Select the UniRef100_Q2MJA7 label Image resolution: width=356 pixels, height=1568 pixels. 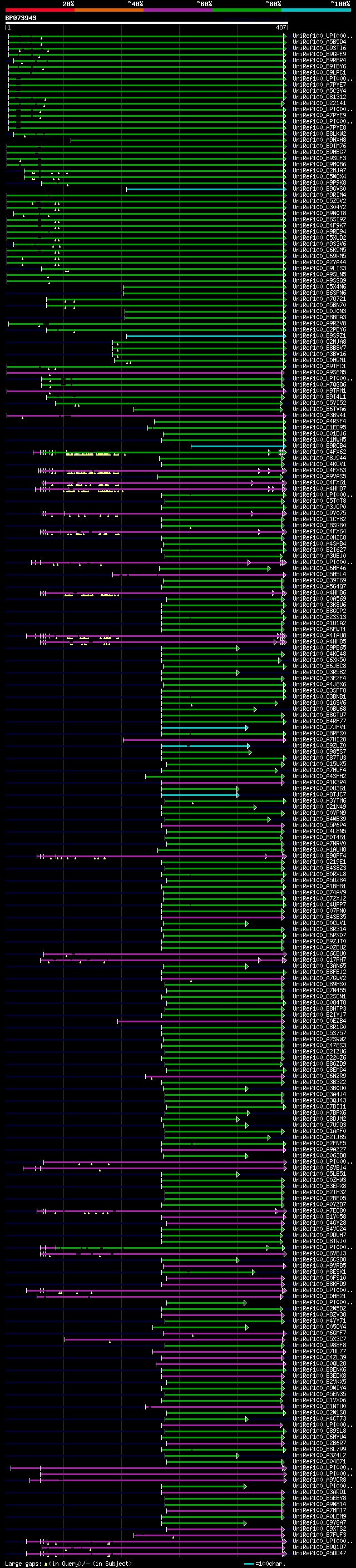click(319, 170)
